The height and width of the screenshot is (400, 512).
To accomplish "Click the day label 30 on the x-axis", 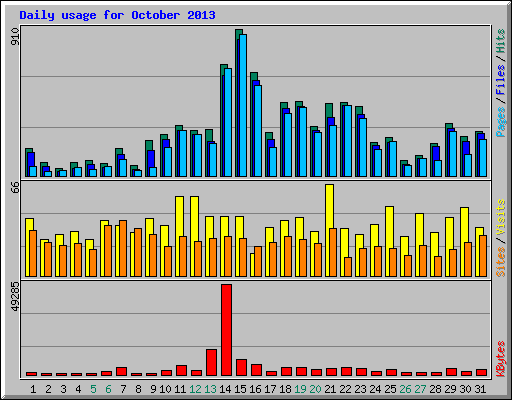I will click(465, 389).
